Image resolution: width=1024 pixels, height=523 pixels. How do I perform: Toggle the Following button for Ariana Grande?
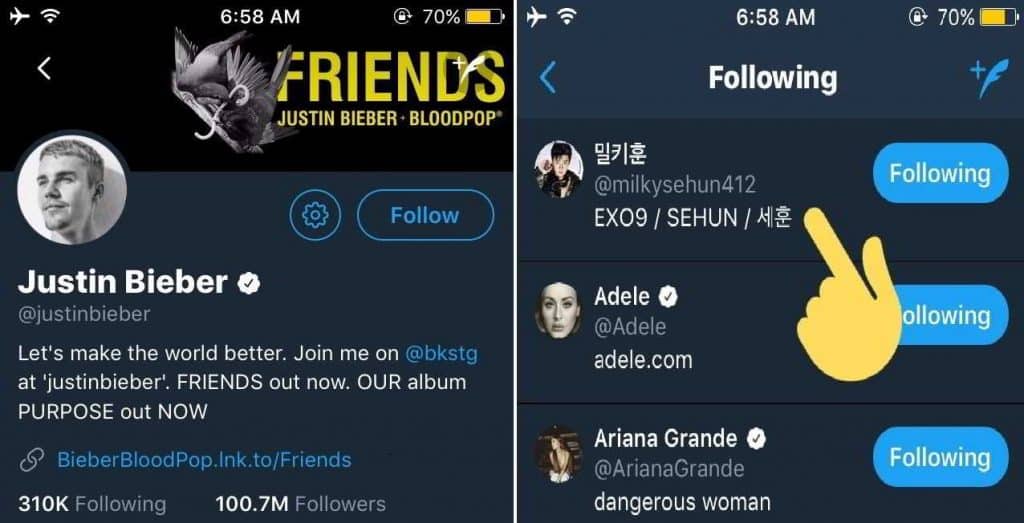tap(939, 457)
